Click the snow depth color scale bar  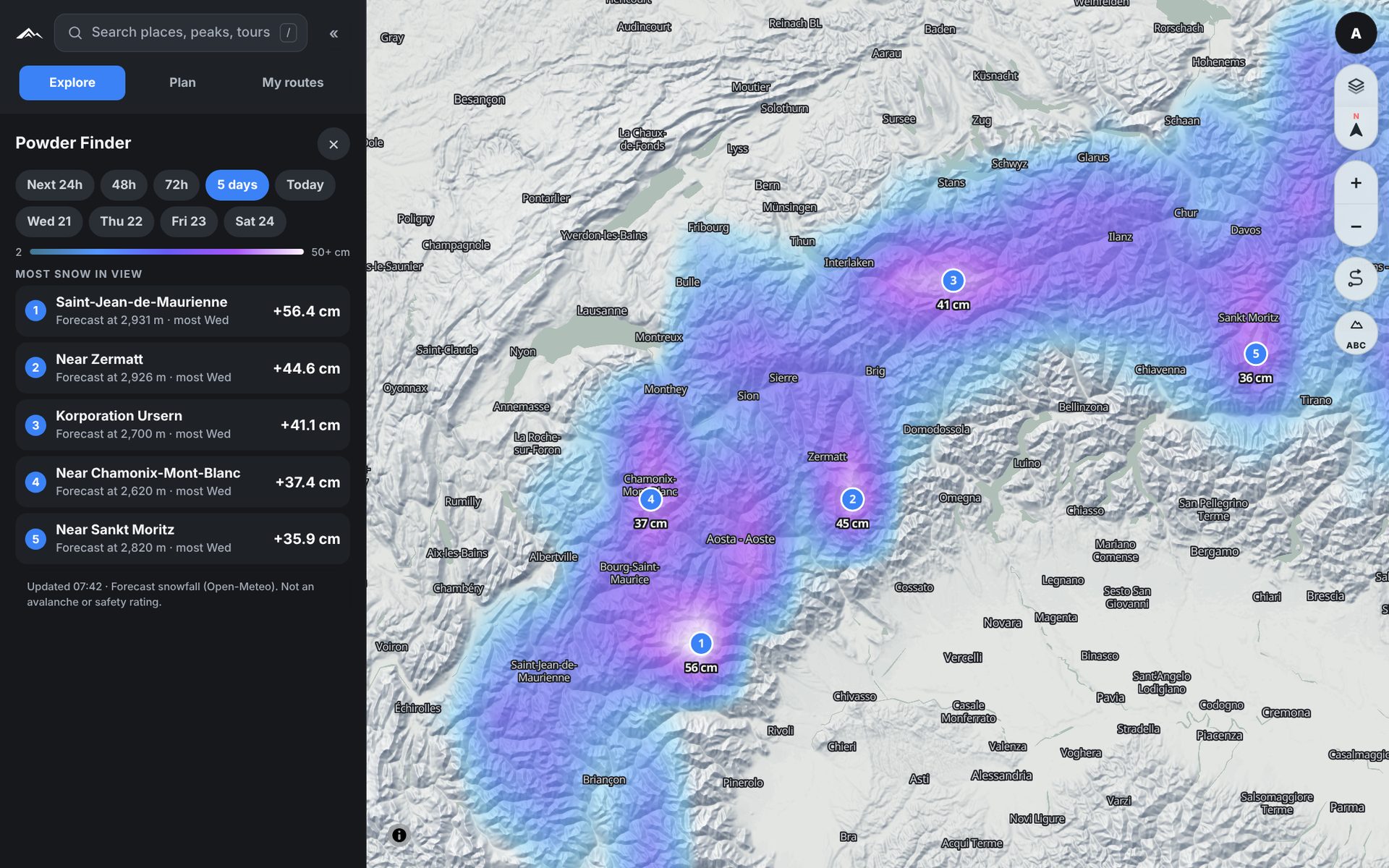point(167,252)
